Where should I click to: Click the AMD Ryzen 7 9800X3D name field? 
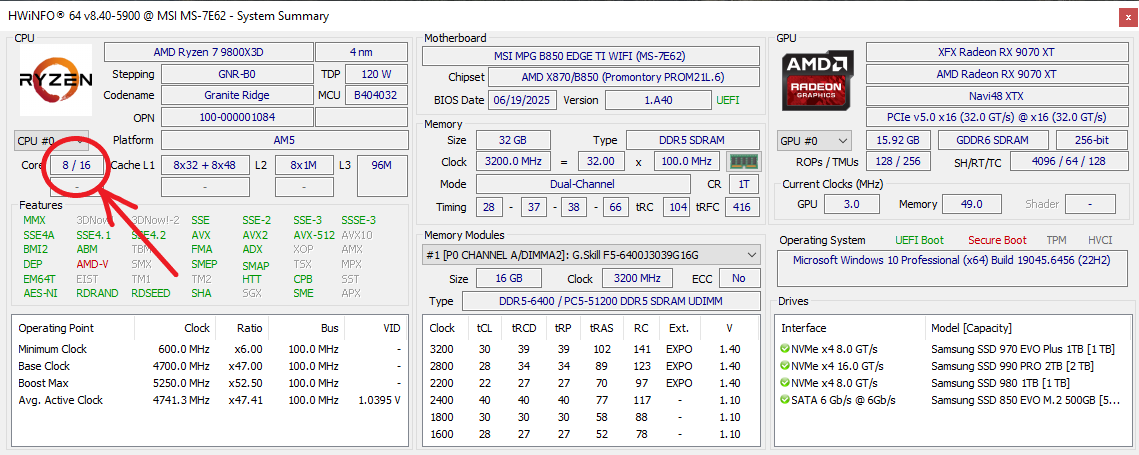pos(207,52)
